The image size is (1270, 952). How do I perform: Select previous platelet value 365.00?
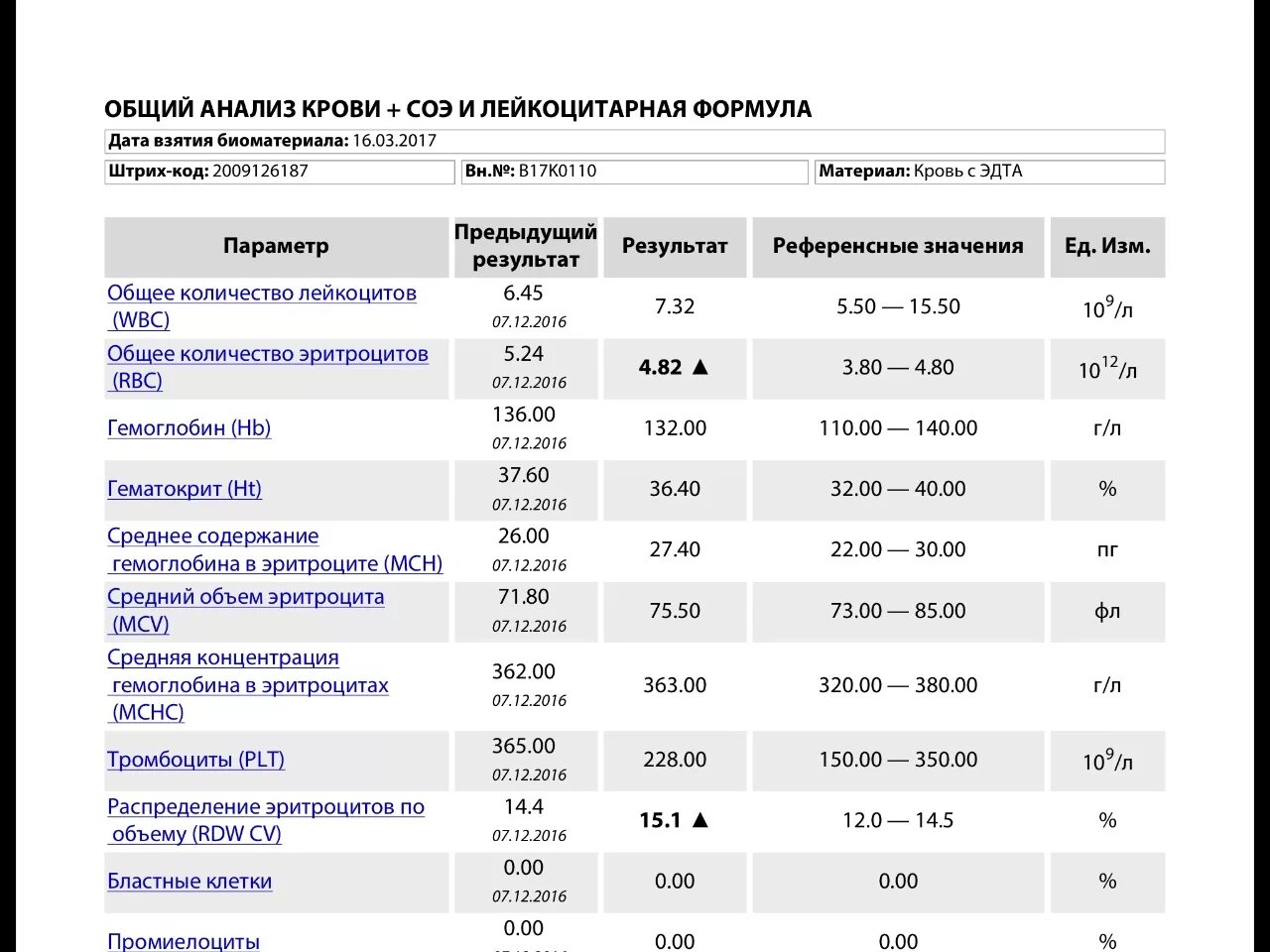point(524,746)
